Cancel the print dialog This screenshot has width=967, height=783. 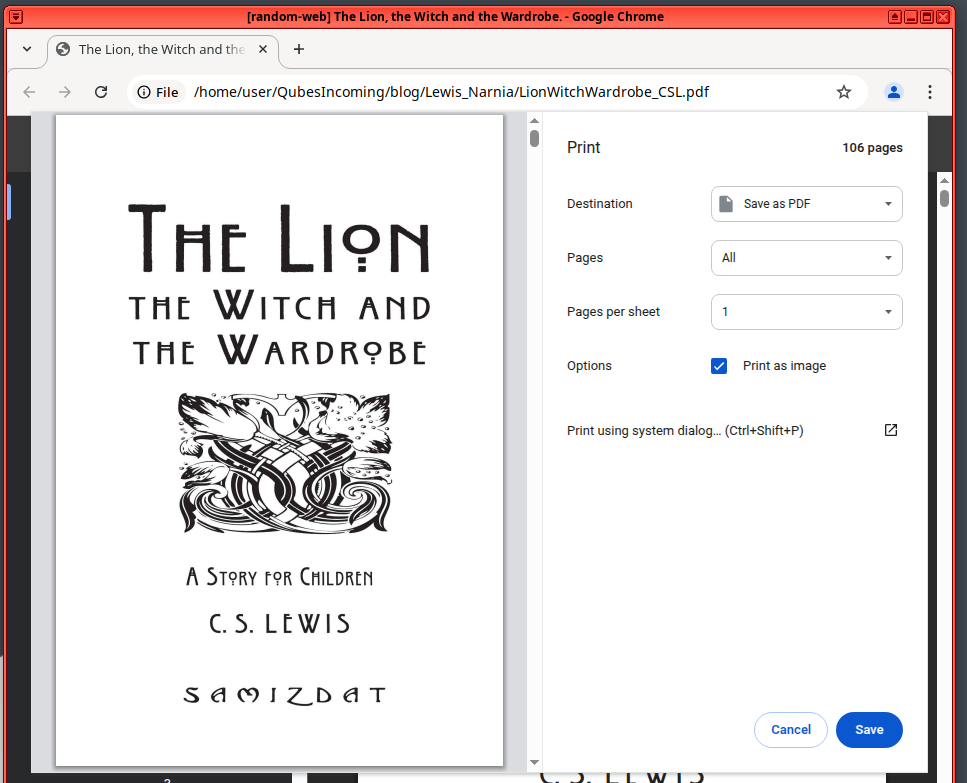click(x=790, y=730)
